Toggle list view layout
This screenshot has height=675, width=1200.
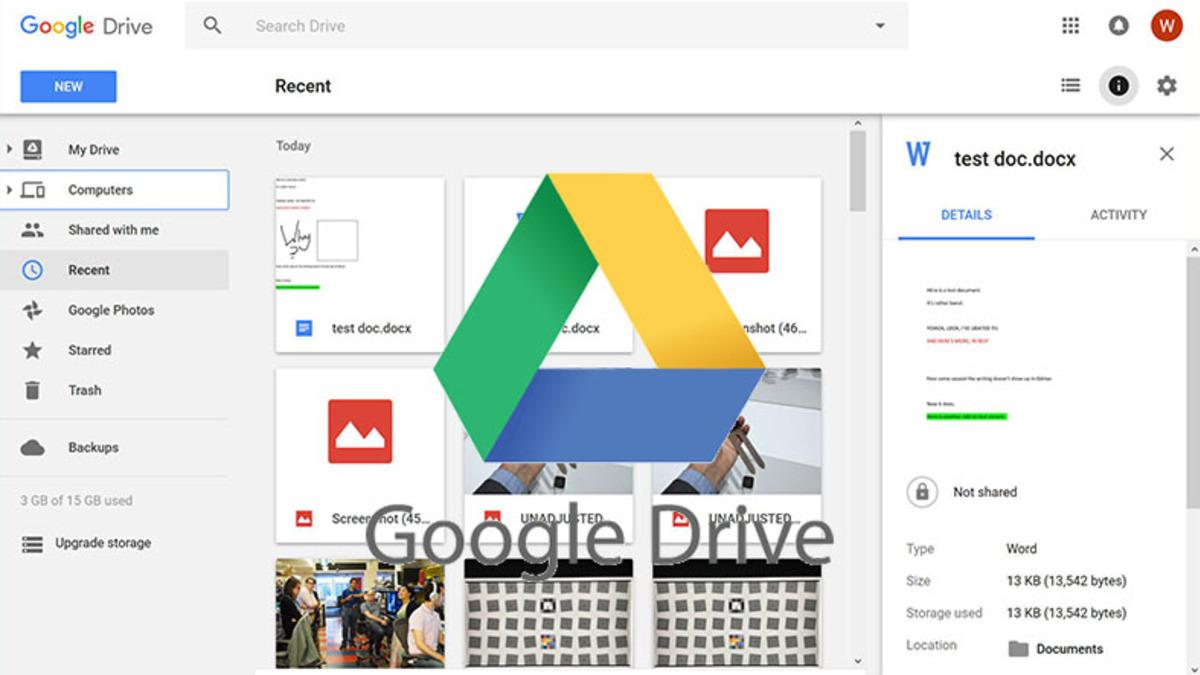click(x=1069, y=86)
